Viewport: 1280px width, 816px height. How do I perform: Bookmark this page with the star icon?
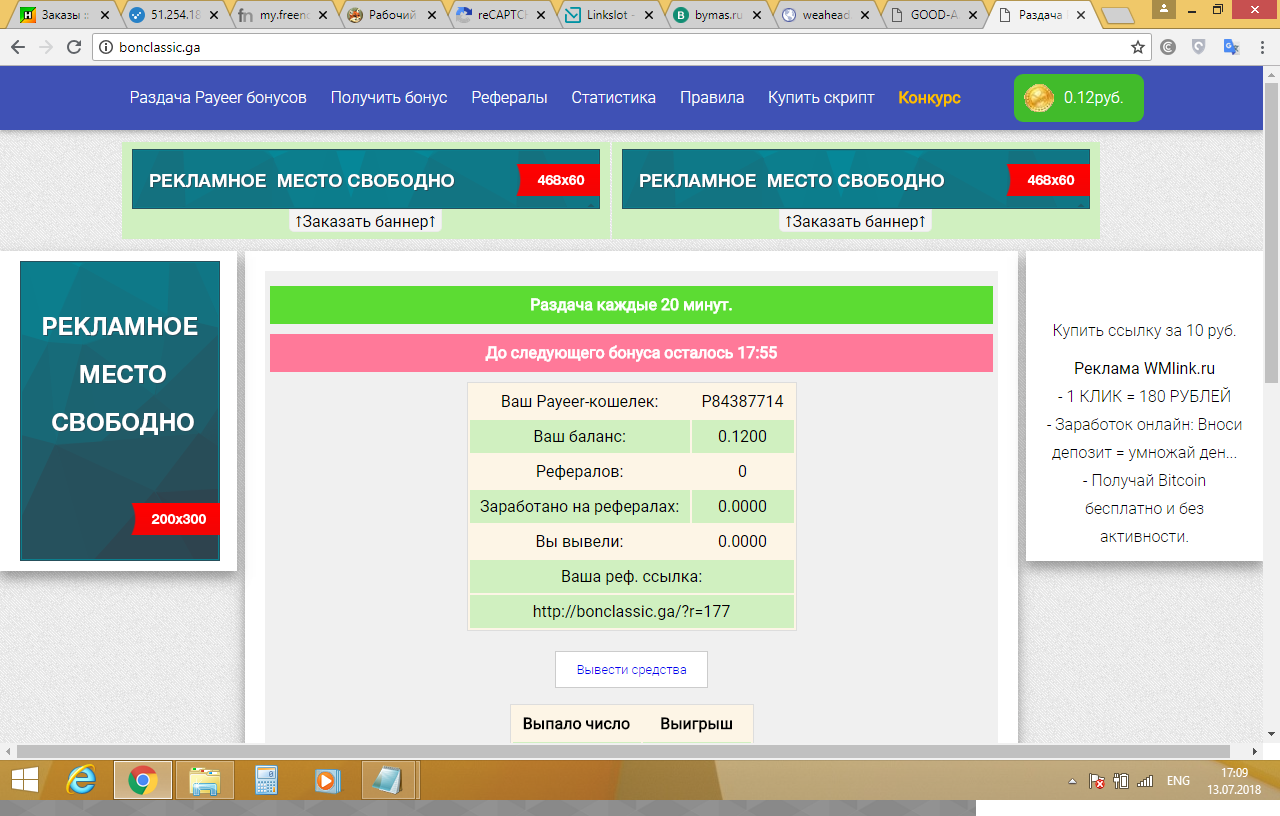[1137, 47]
